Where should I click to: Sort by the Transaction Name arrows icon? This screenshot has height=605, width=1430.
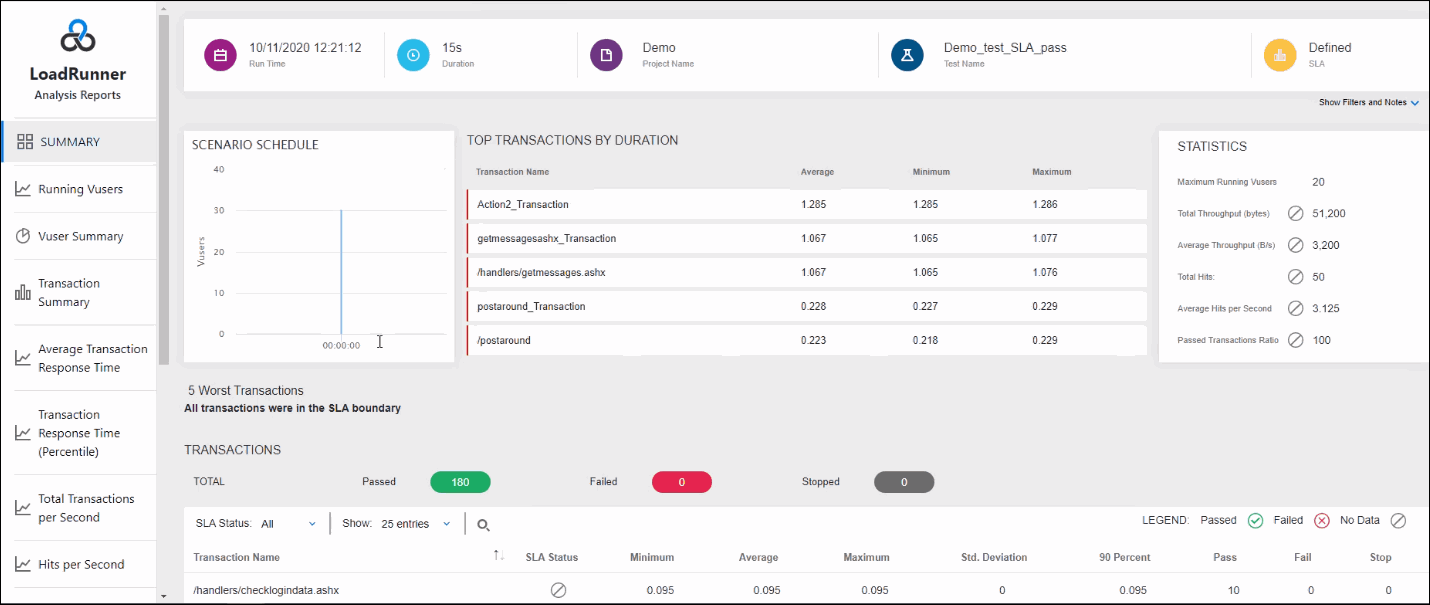(x=499, y=556)
